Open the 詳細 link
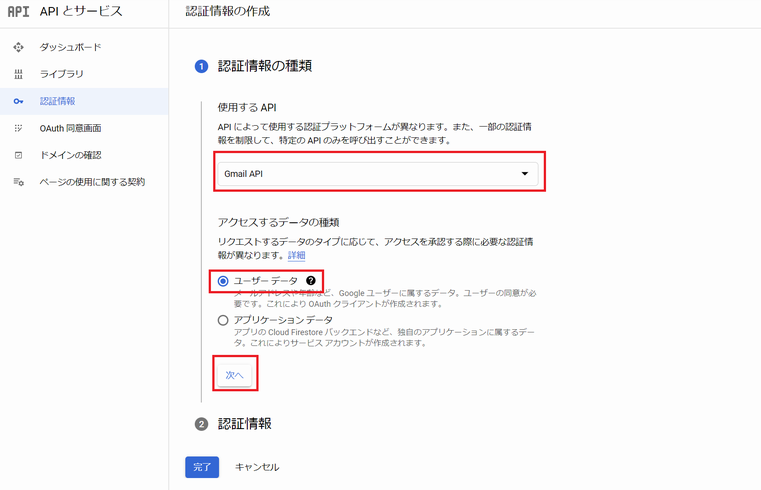This screenshot has width=761, height=490. coord(297,255)
